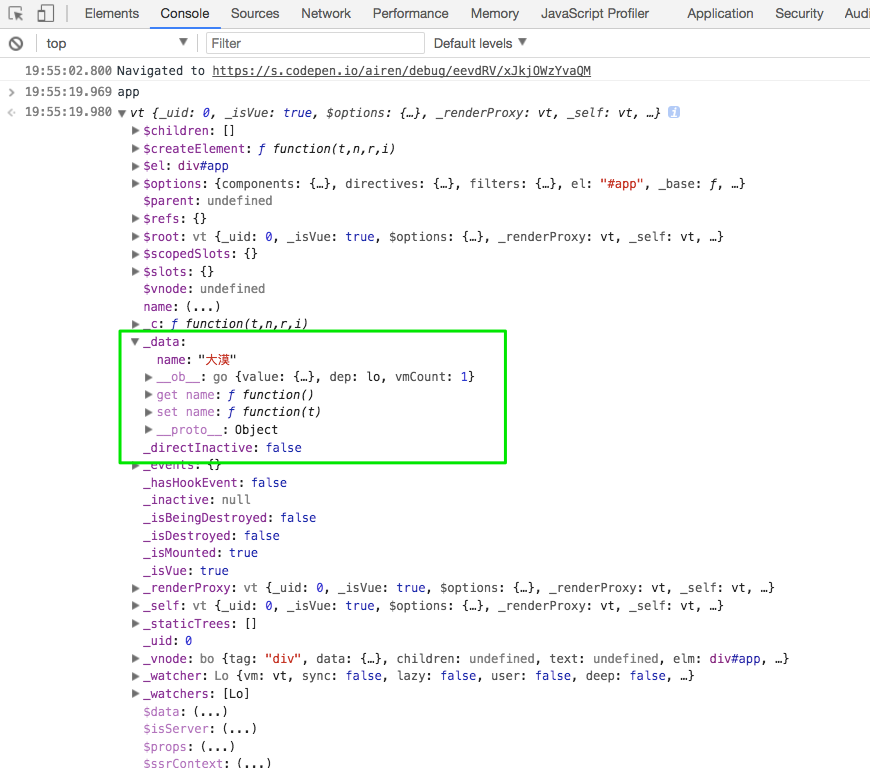This screenshot has width=870, height=768.
Task: Invoke the $isServer (...) getter
Action: click(x=240, y=729)
